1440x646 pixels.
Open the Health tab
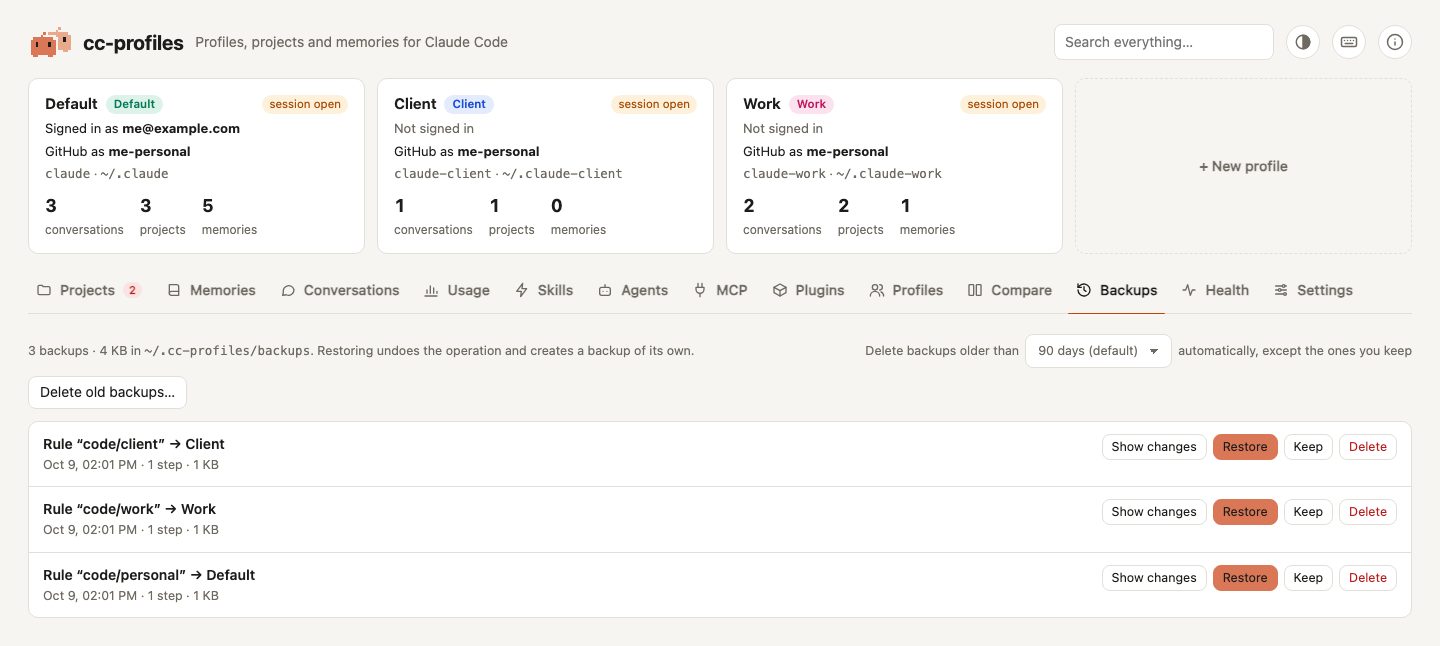point(1215,290)
